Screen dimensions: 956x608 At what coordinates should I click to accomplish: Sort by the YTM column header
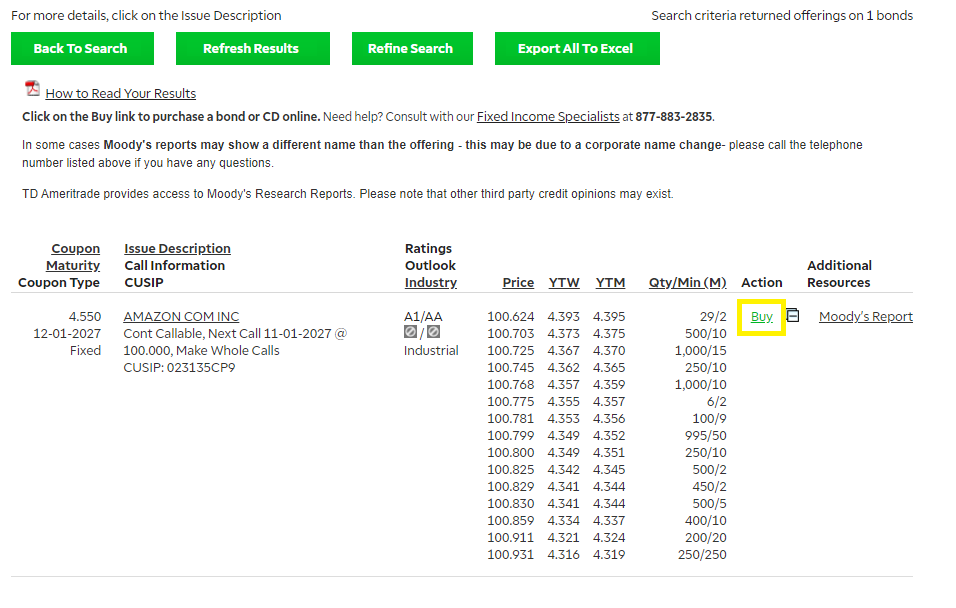pyautogui.click(x=610, y=283)
